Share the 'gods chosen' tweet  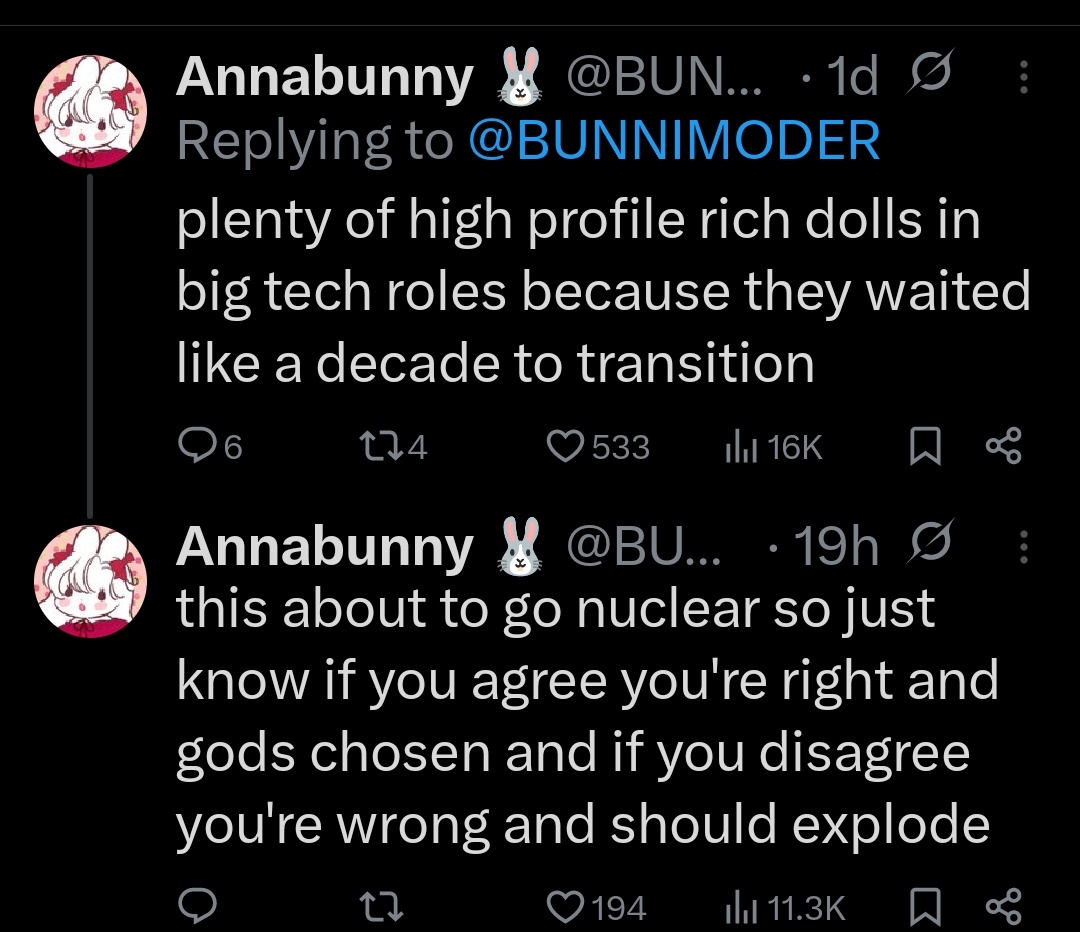click(1003, 907)
